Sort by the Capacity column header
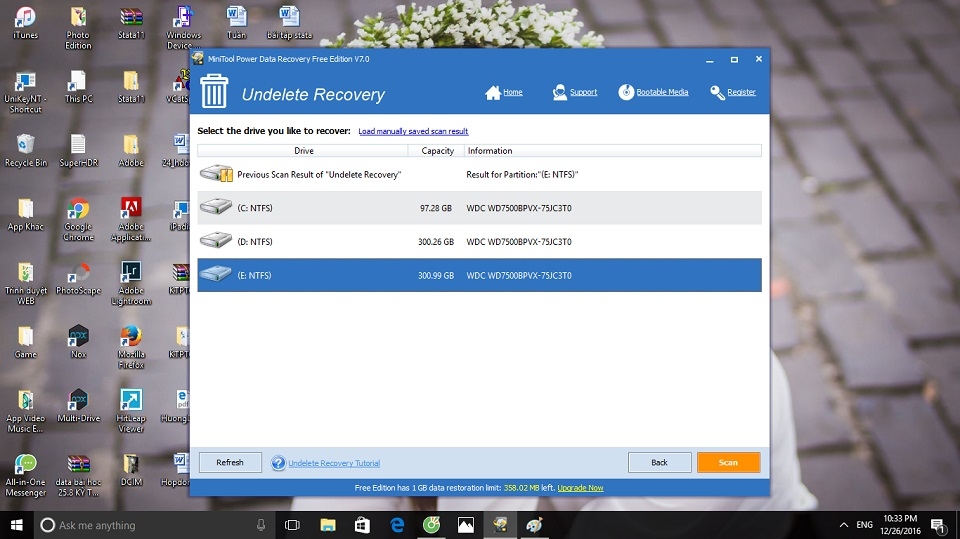Image resolution: width=960 pixels, height=539 pixels. pos(437,151)
